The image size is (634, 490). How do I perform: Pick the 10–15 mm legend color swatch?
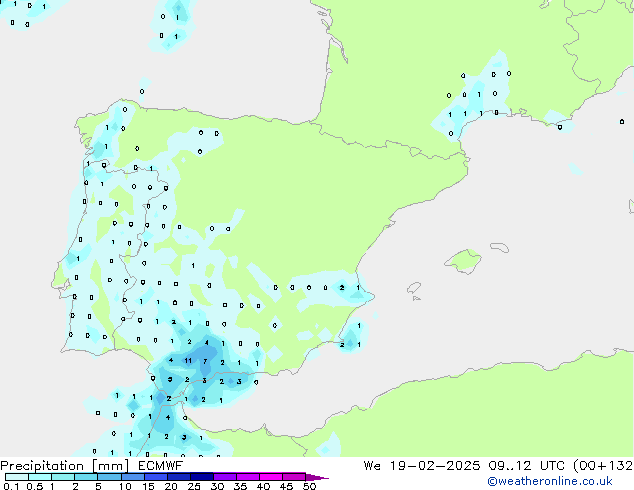pyautogui.click(x=132, y=477)
